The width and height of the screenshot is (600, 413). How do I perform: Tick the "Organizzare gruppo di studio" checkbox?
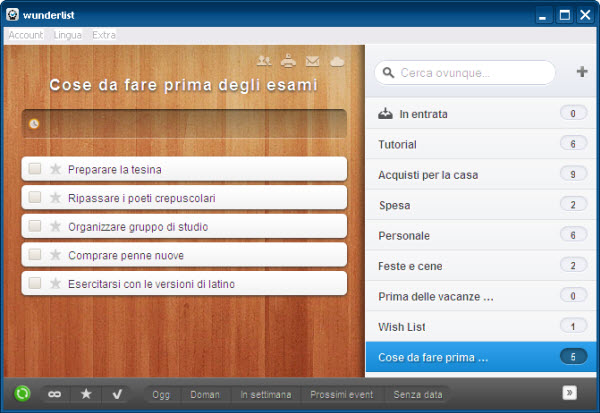click(35, 226)
